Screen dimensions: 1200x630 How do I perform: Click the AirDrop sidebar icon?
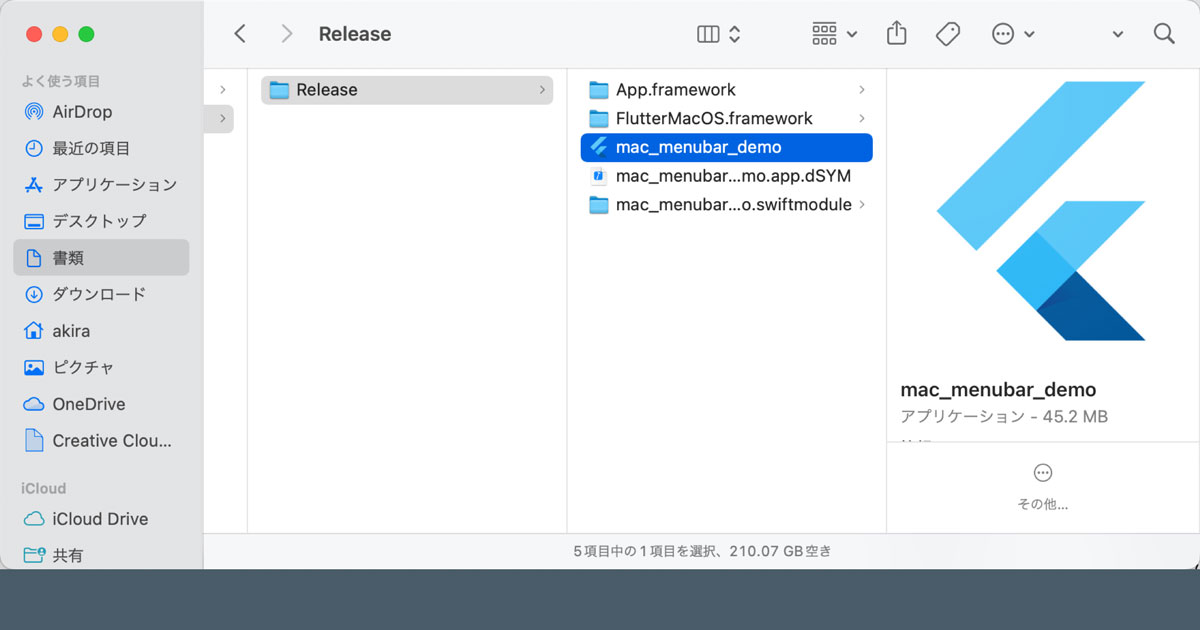pyautogui.click(x=34, y=112)
